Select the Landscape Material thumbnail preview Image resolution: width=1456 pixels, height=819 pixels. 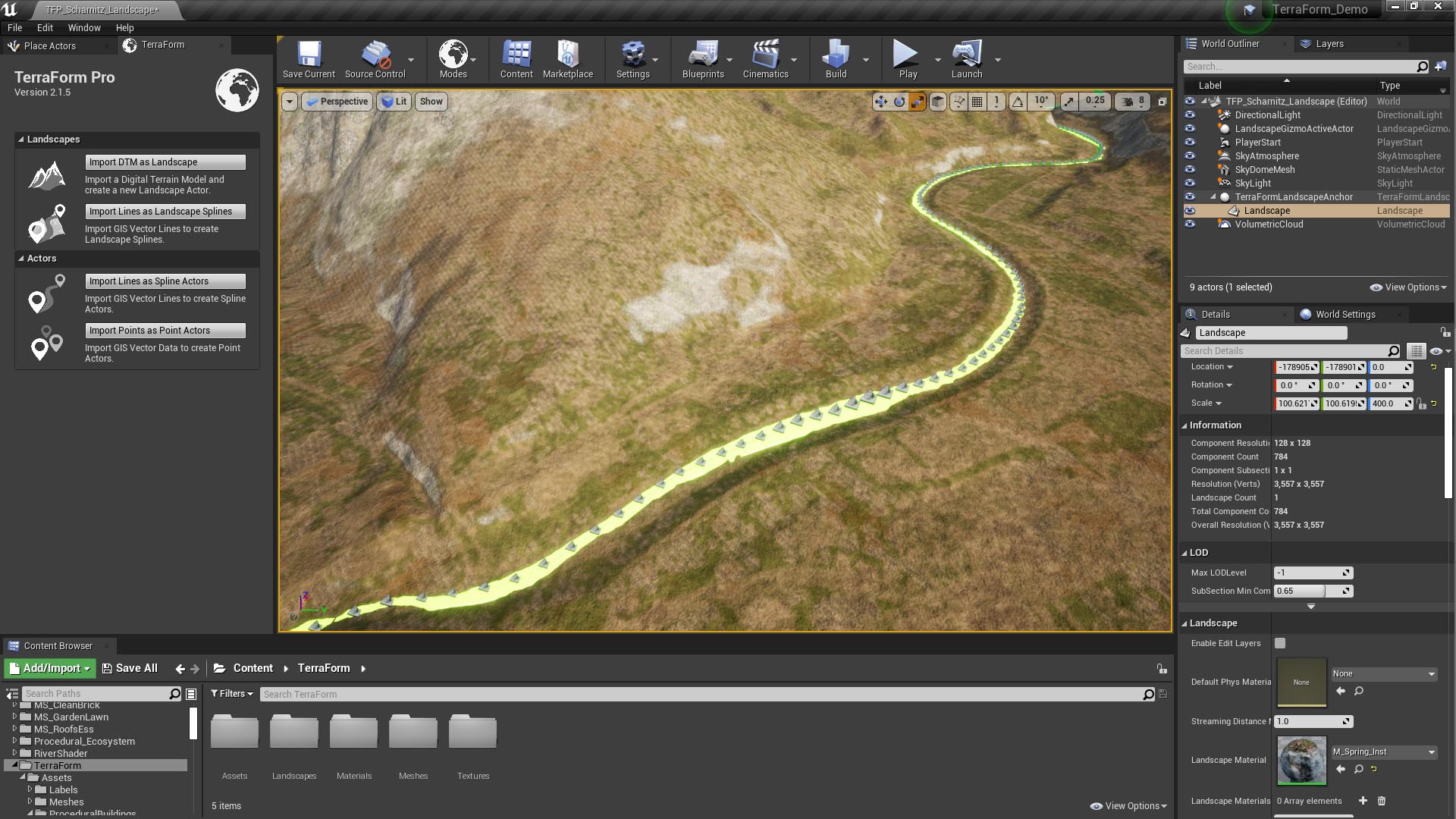(1301, 761)
